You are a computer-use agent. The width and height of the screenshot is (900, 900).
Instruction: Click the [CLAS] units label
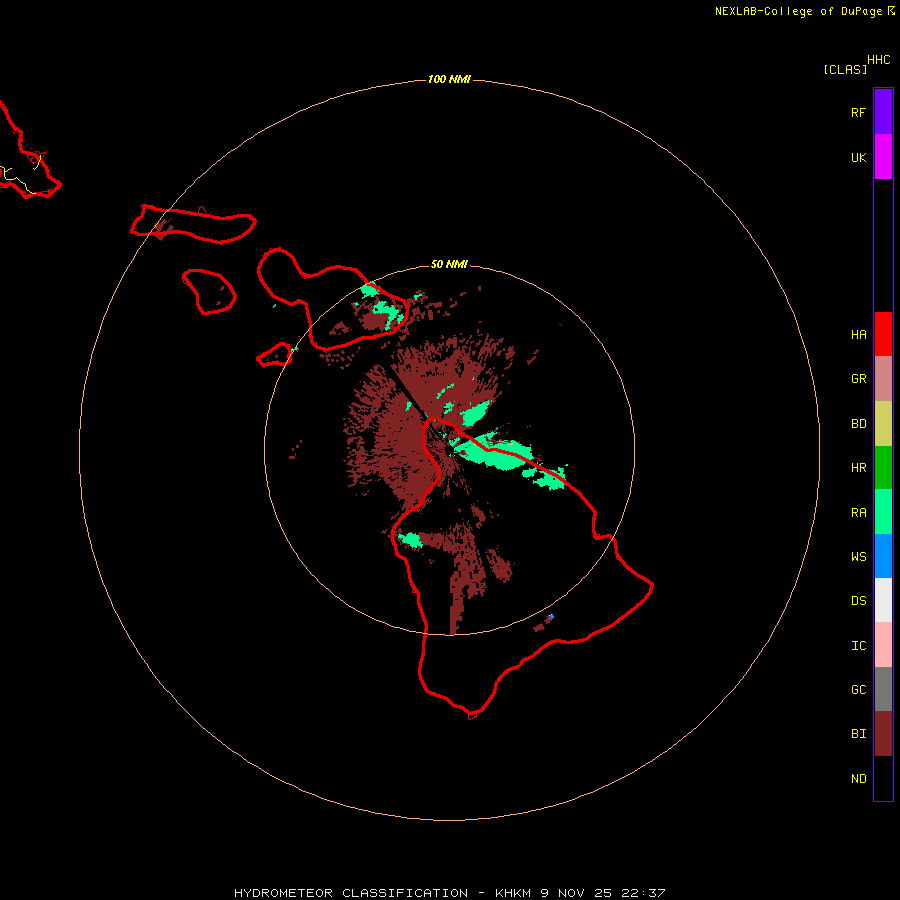point(845,69)
